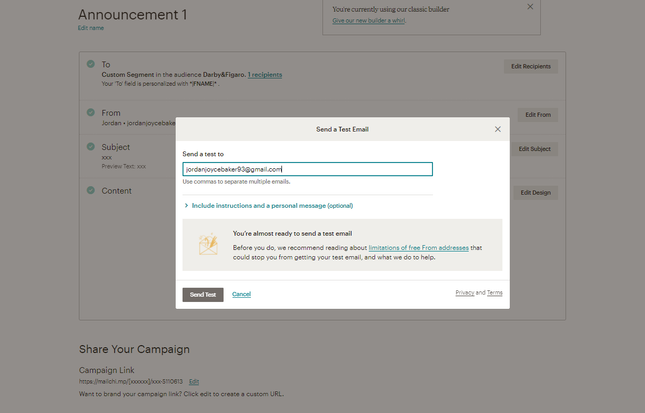Close the Send a Test Email dialog
Screen dimensions: 645x413
pos(497,129)
